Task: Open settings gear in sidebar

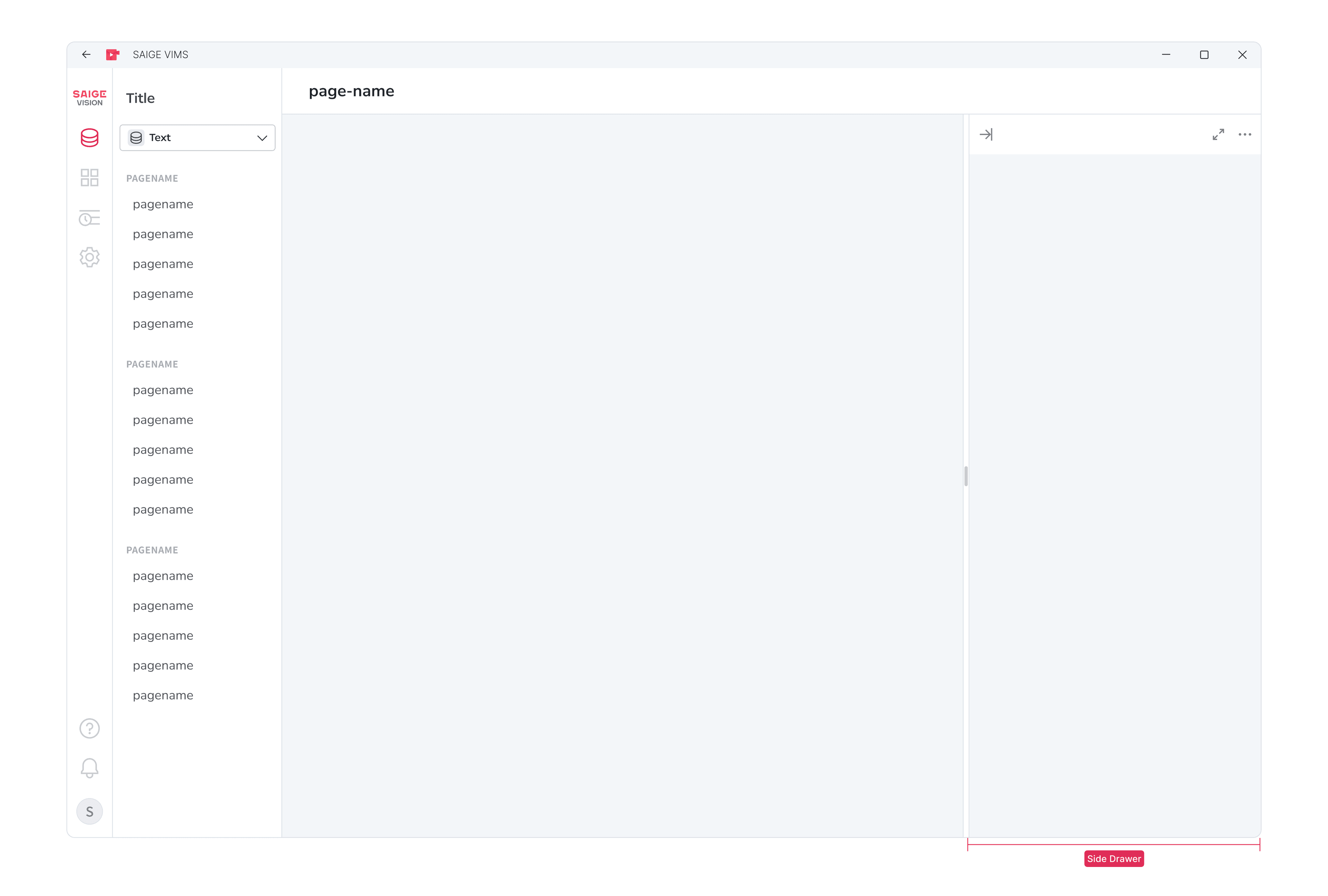Action: (x=90, y=258)
